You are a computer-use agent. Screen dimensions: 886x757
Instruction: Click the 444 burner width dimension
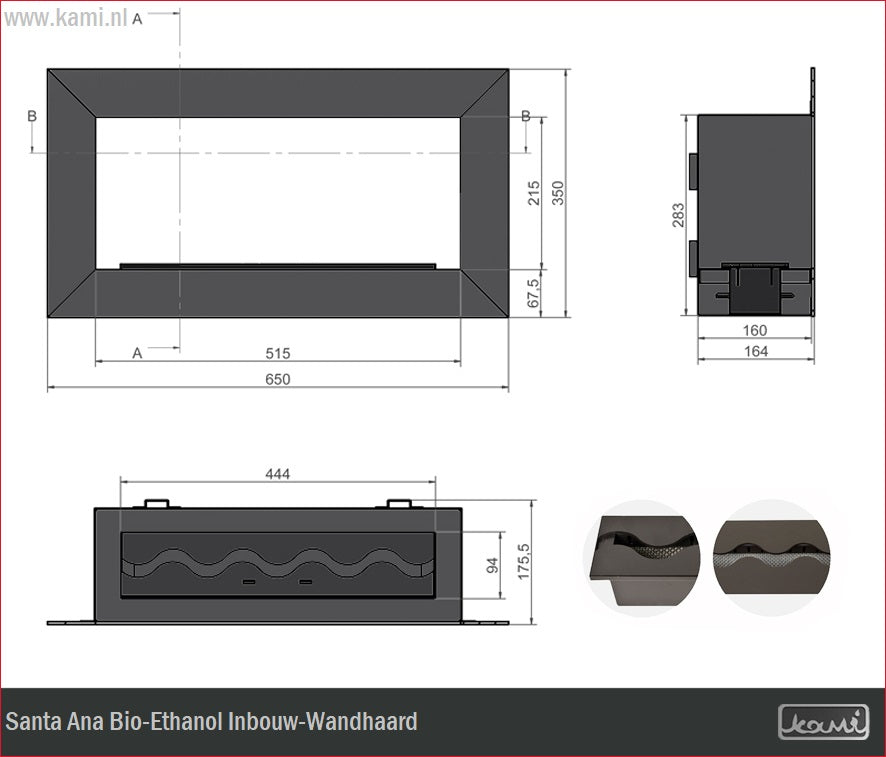277,474
